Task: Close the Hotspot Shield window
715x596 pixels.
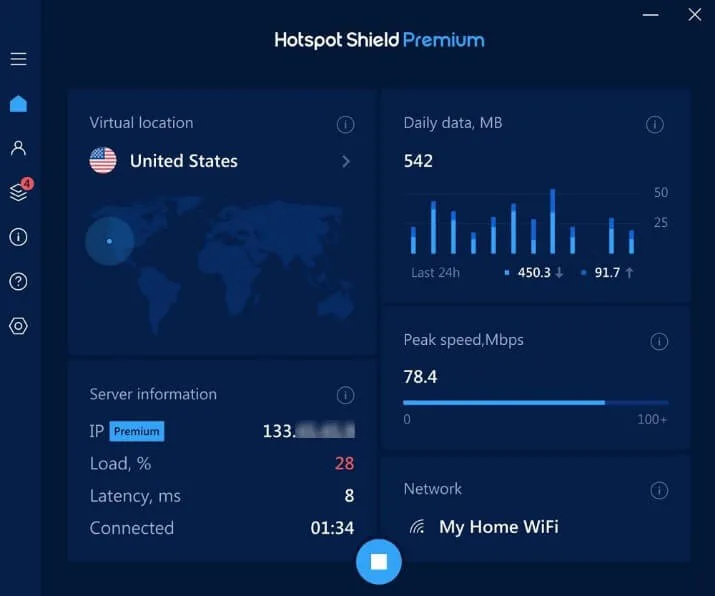Action: pos(694,15)
